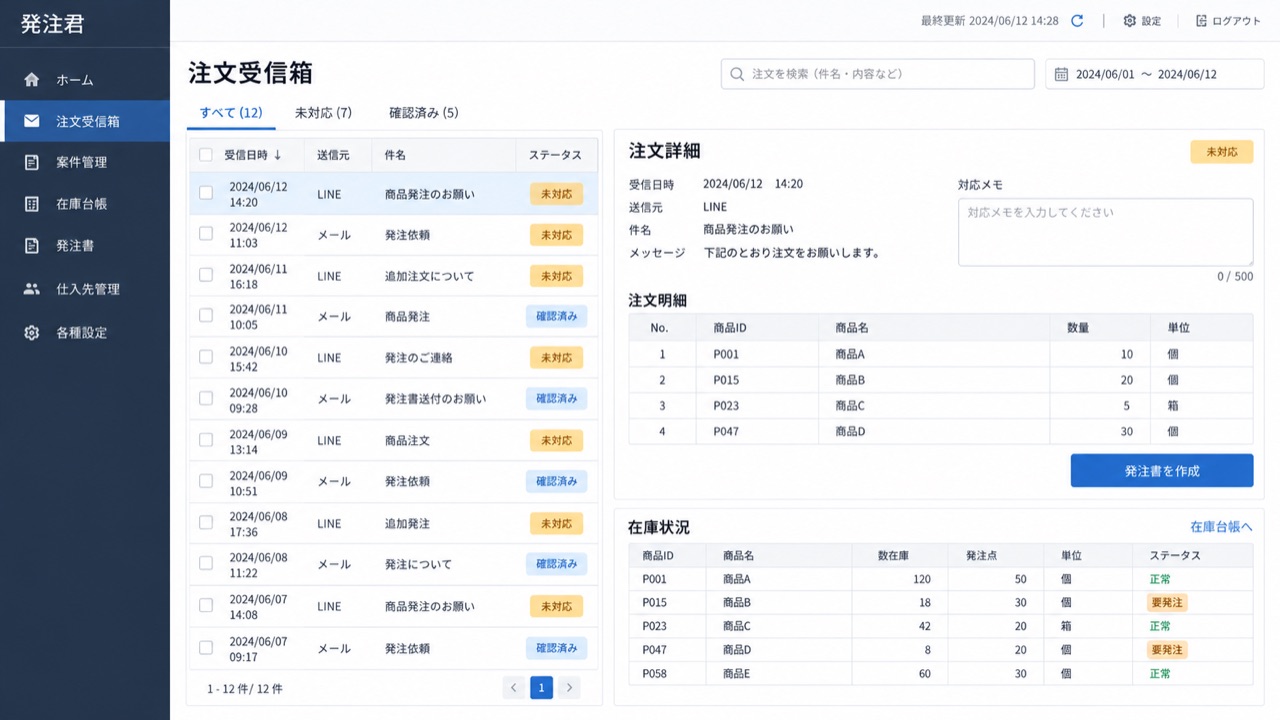Check the 2024/06/12 14:20 order row
Viewport: 1280px width, 720px height.
point(206,193)
